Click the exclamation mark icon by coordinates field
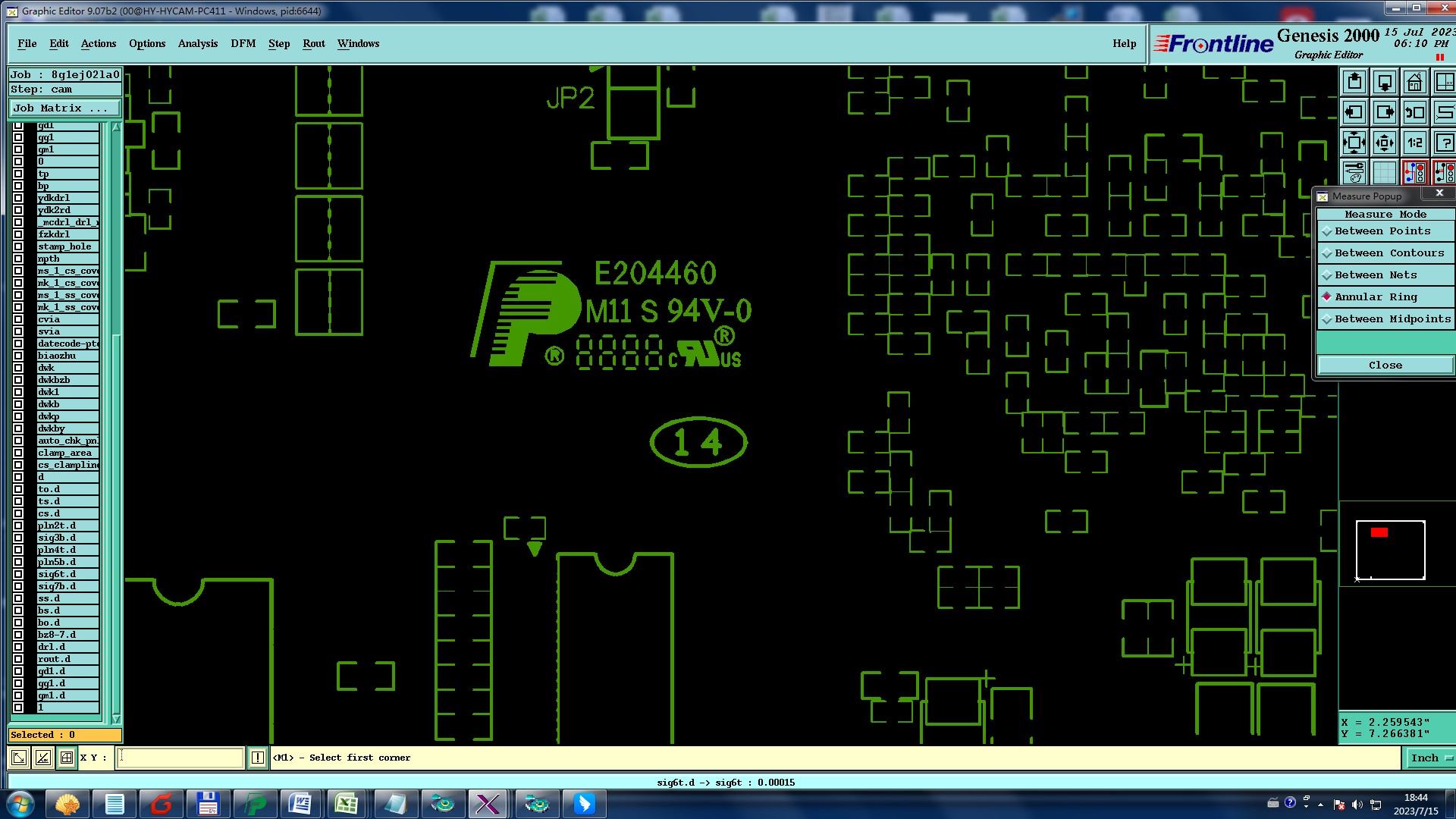 258,758
